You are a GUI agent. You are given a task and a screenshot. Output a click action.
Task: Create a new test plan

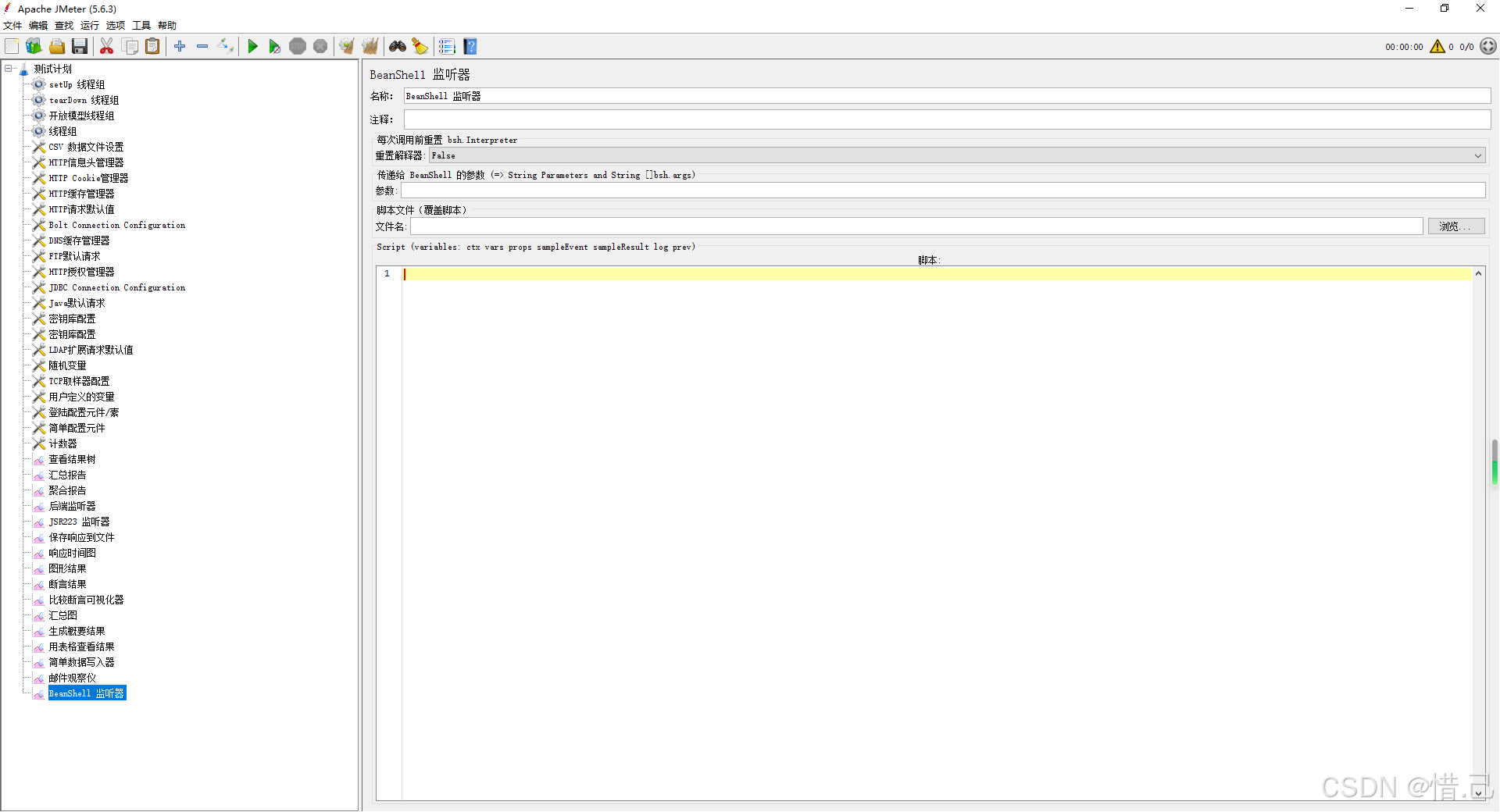[x=12, y=47]
